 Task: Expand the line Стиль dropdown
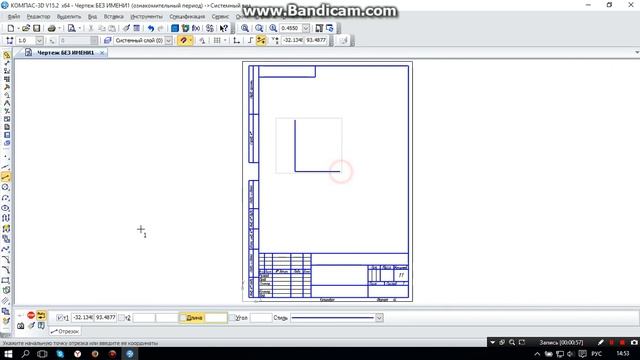point(379,318)
